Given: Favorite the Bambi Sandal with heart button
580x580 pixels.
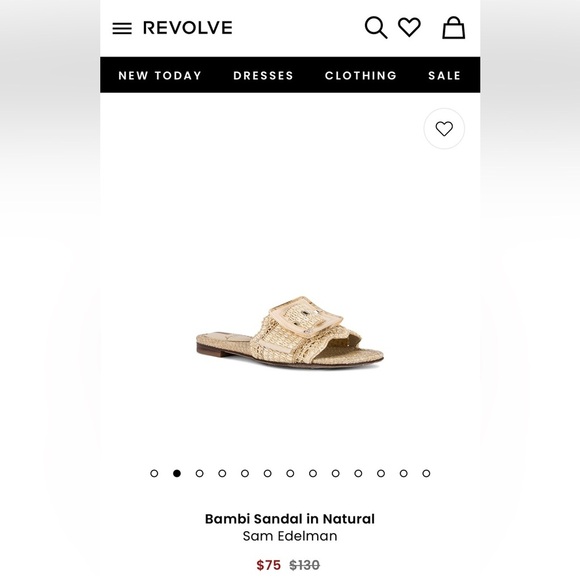Looking at the screenshot, I should click(x=444, y=129).
